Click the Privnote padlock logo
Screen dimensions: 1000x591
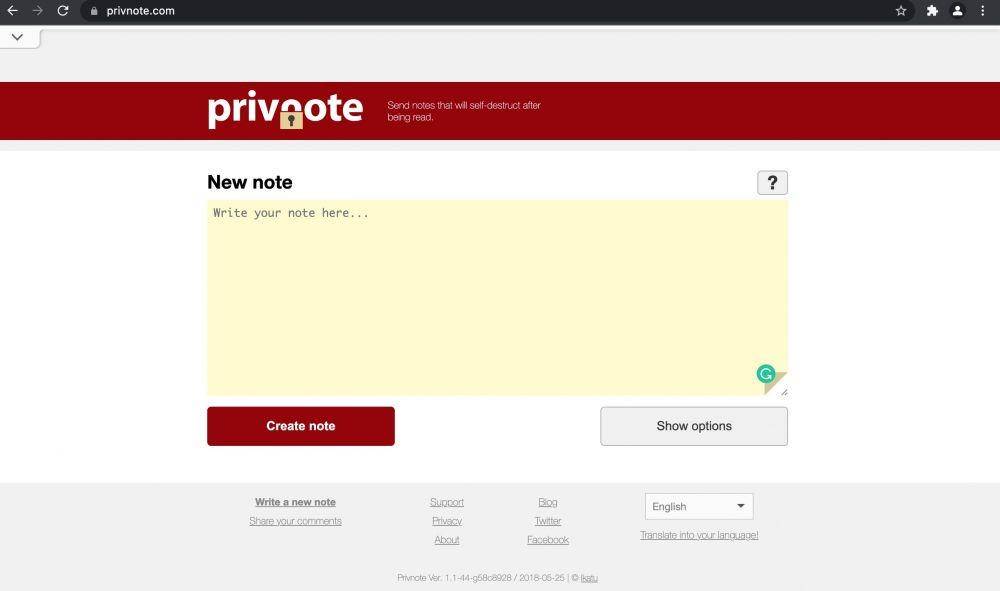[x=285, y=110]
